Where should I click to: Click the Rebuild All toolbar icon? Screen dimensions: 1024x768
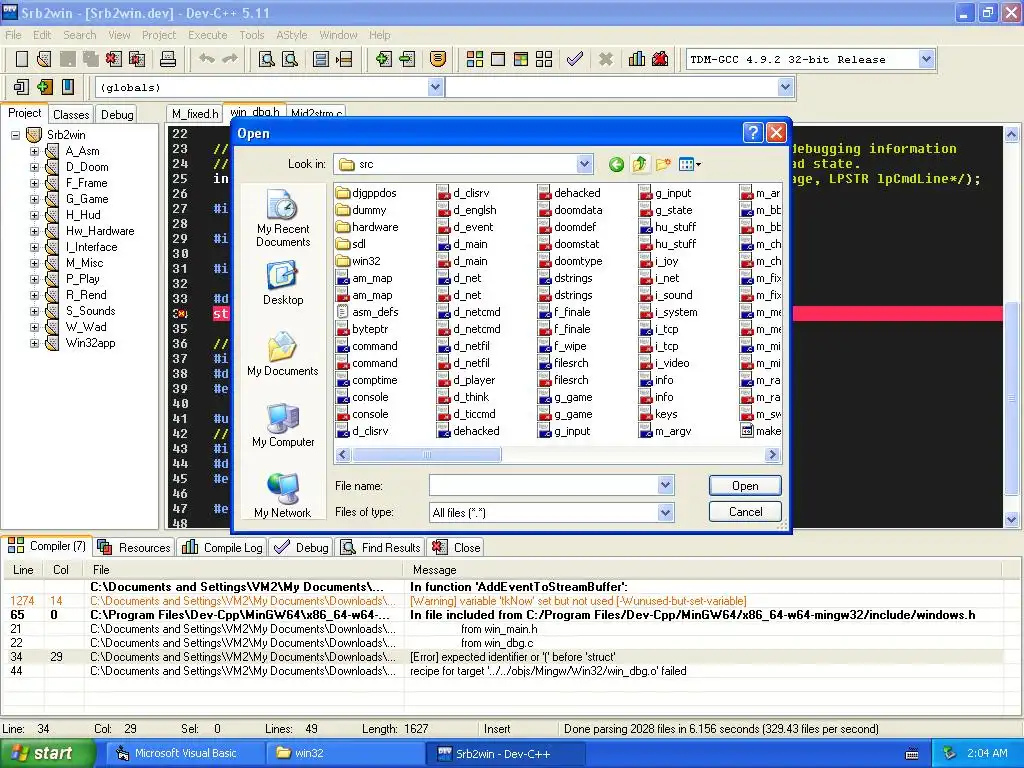[544, 59]
